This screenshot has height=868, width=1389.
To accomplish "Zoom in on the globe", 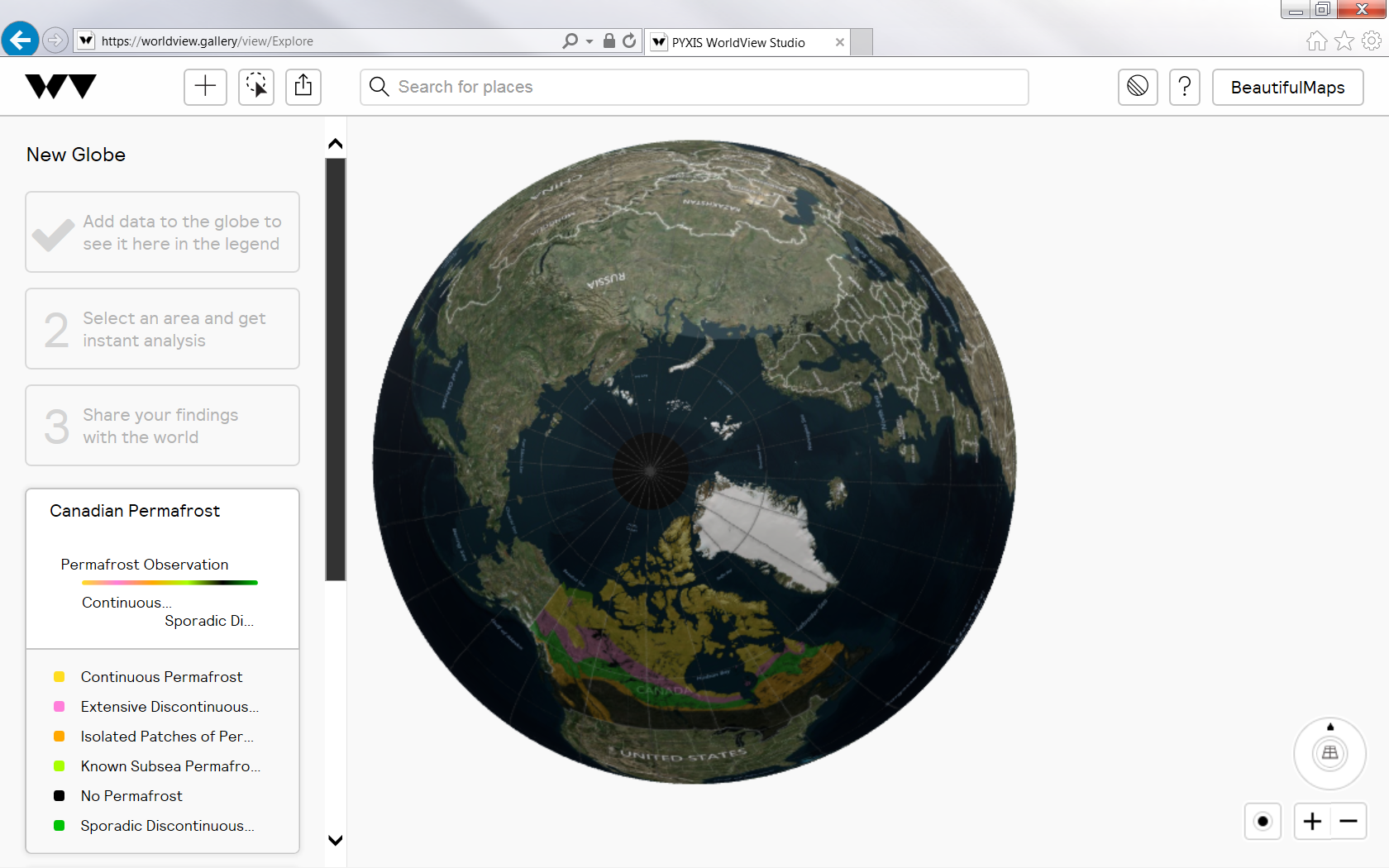I will [x=1312, y=821].
